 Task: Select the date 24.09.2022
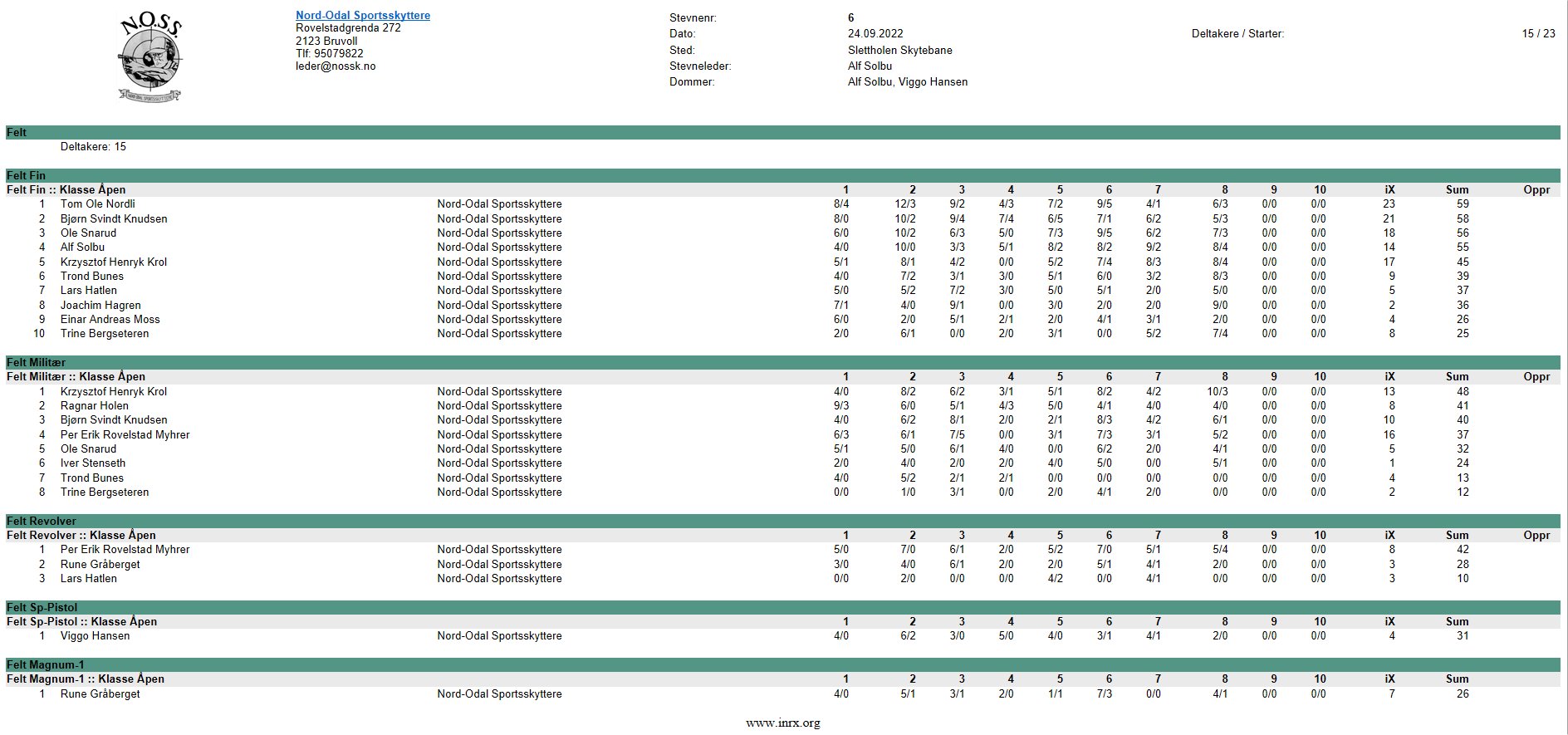pyautogui.click(x=875, y=34)
